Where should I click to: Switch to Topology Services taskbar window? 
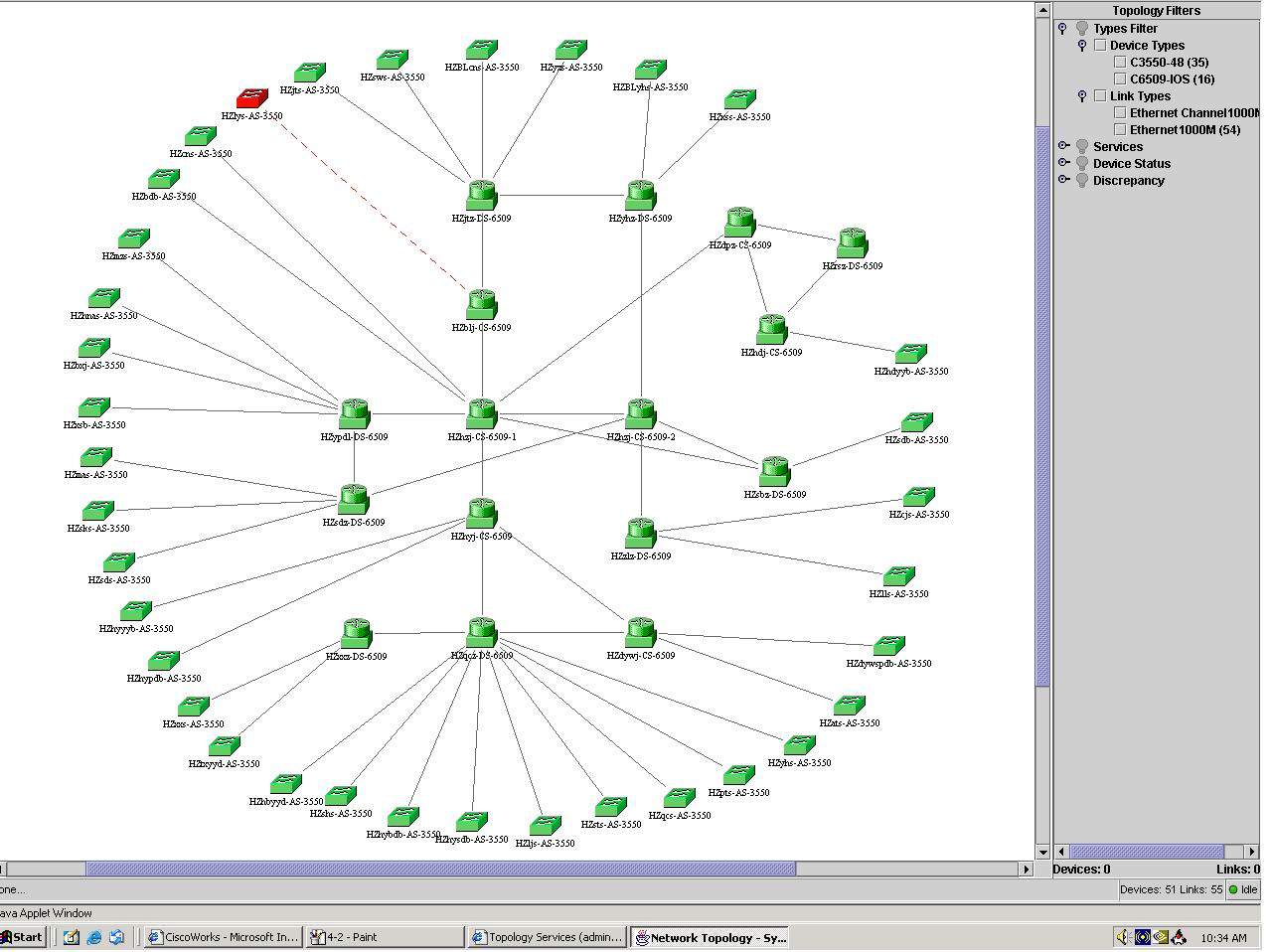[547, 937]
